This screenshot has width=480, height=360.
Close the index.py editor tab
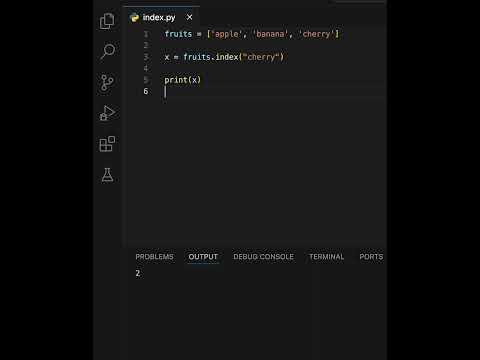tap(189, 17)
